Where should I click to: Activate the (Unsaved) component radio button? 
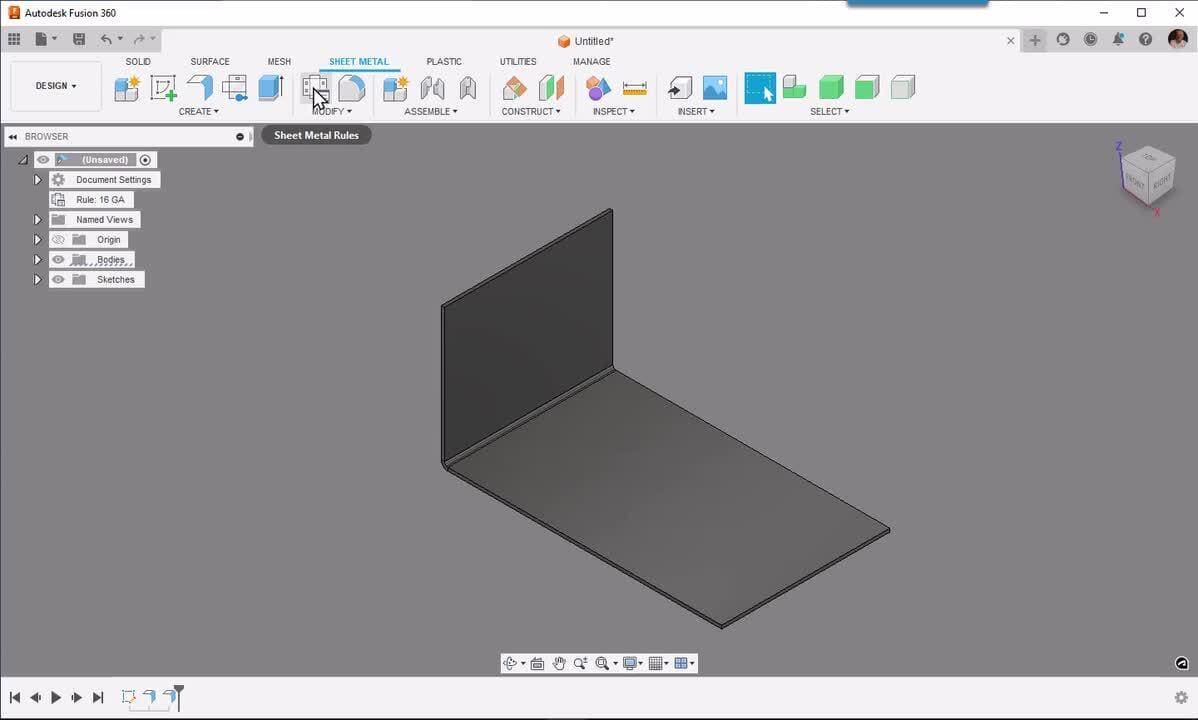(145, 160)
